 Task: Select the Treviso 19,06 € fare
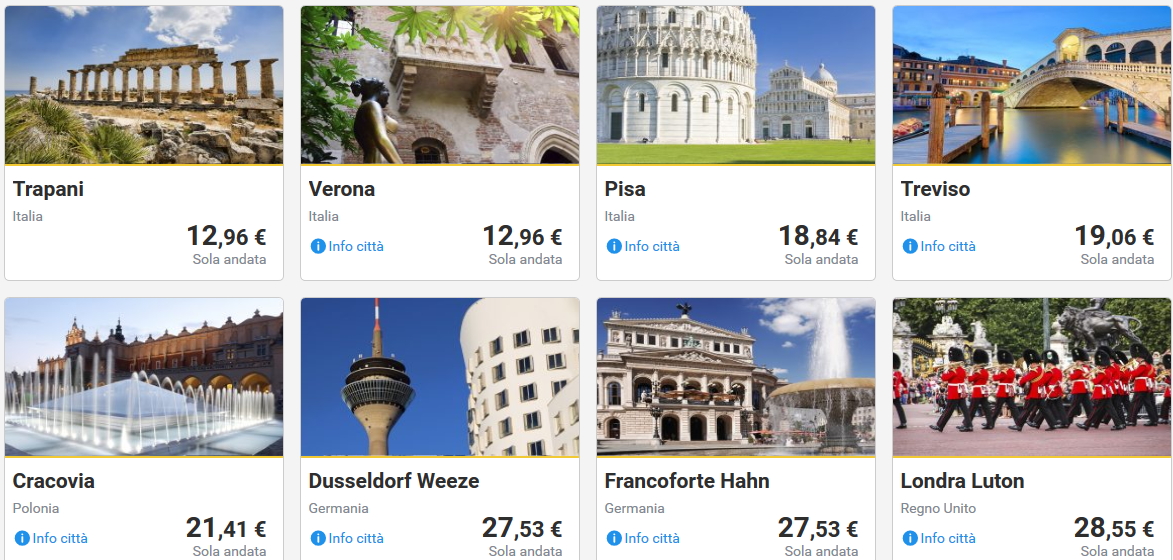pos(1114,236)
